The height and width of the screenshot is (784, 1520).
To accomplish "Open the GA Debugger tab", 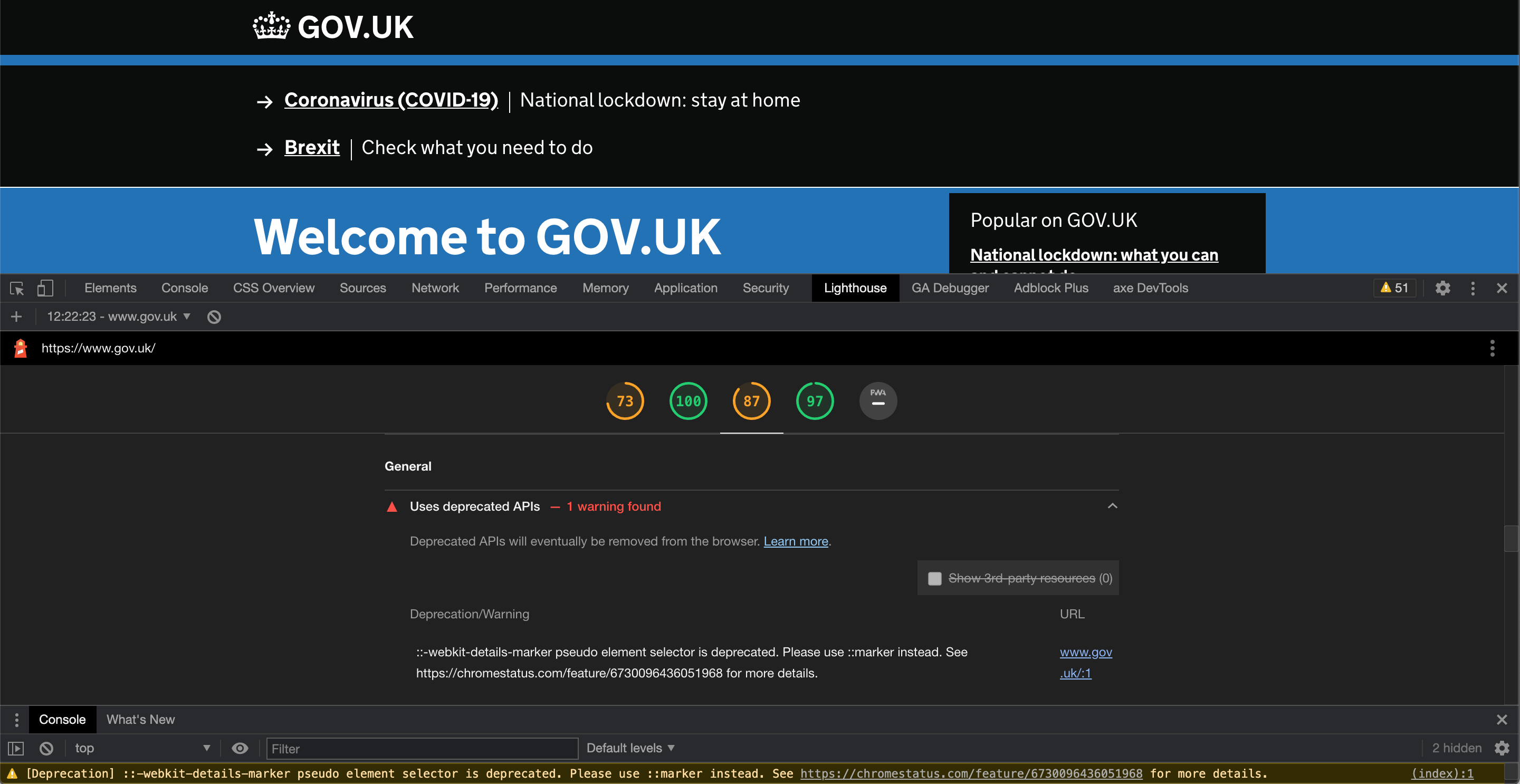I will pyautogui.click(x=950, y=288).
